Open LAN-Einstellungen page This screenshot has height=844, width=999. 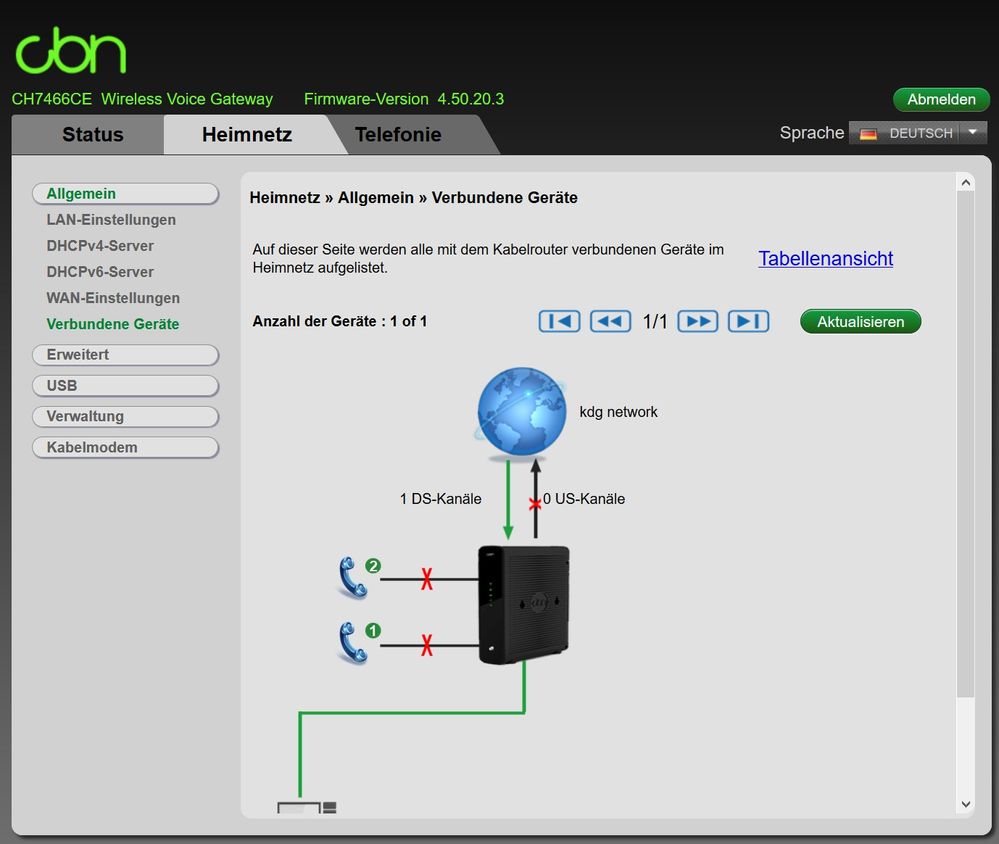point(111,220)
